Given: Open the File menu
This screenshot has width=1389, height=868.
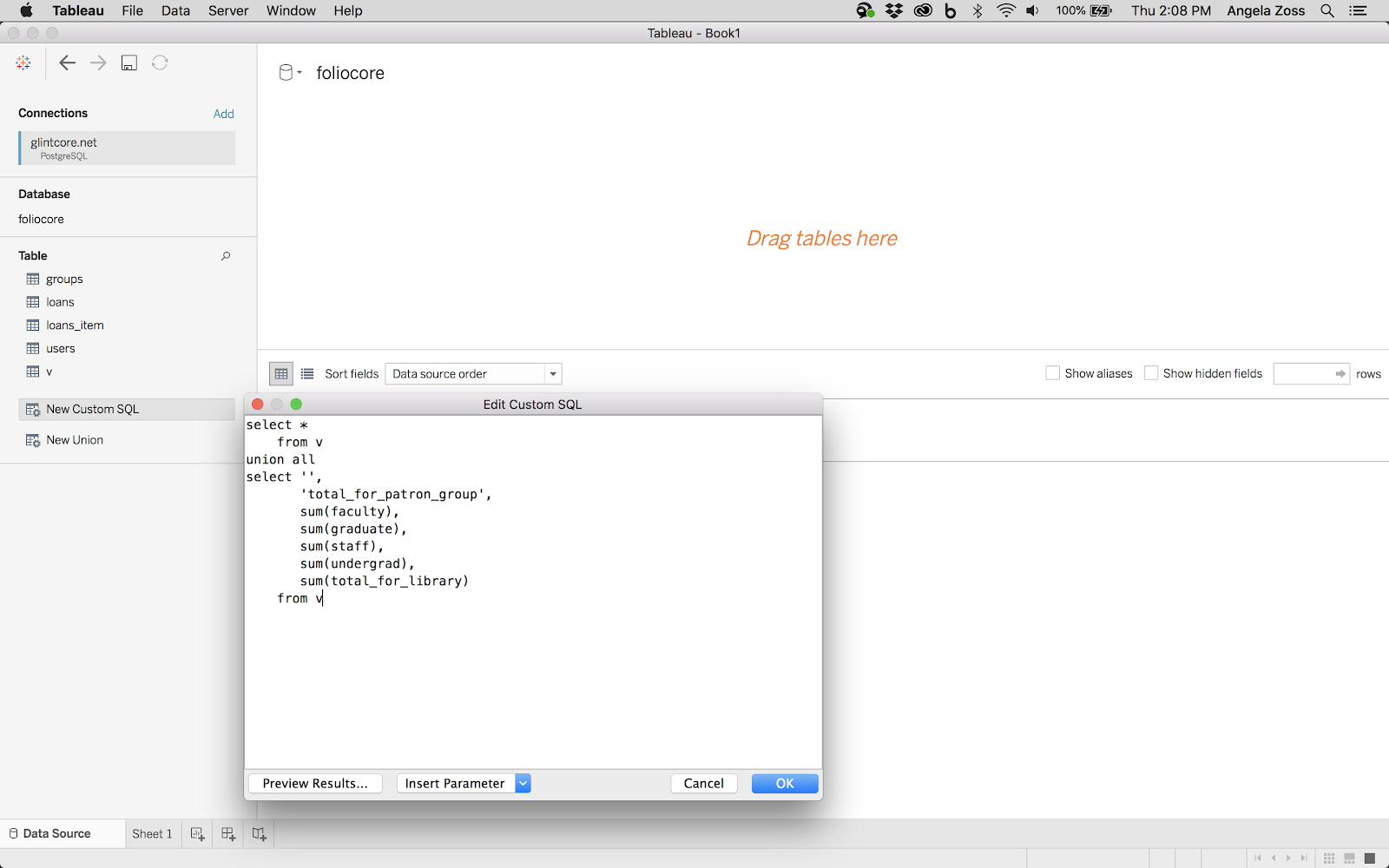Looking at the screenshot, I should [x=133, y=10].
